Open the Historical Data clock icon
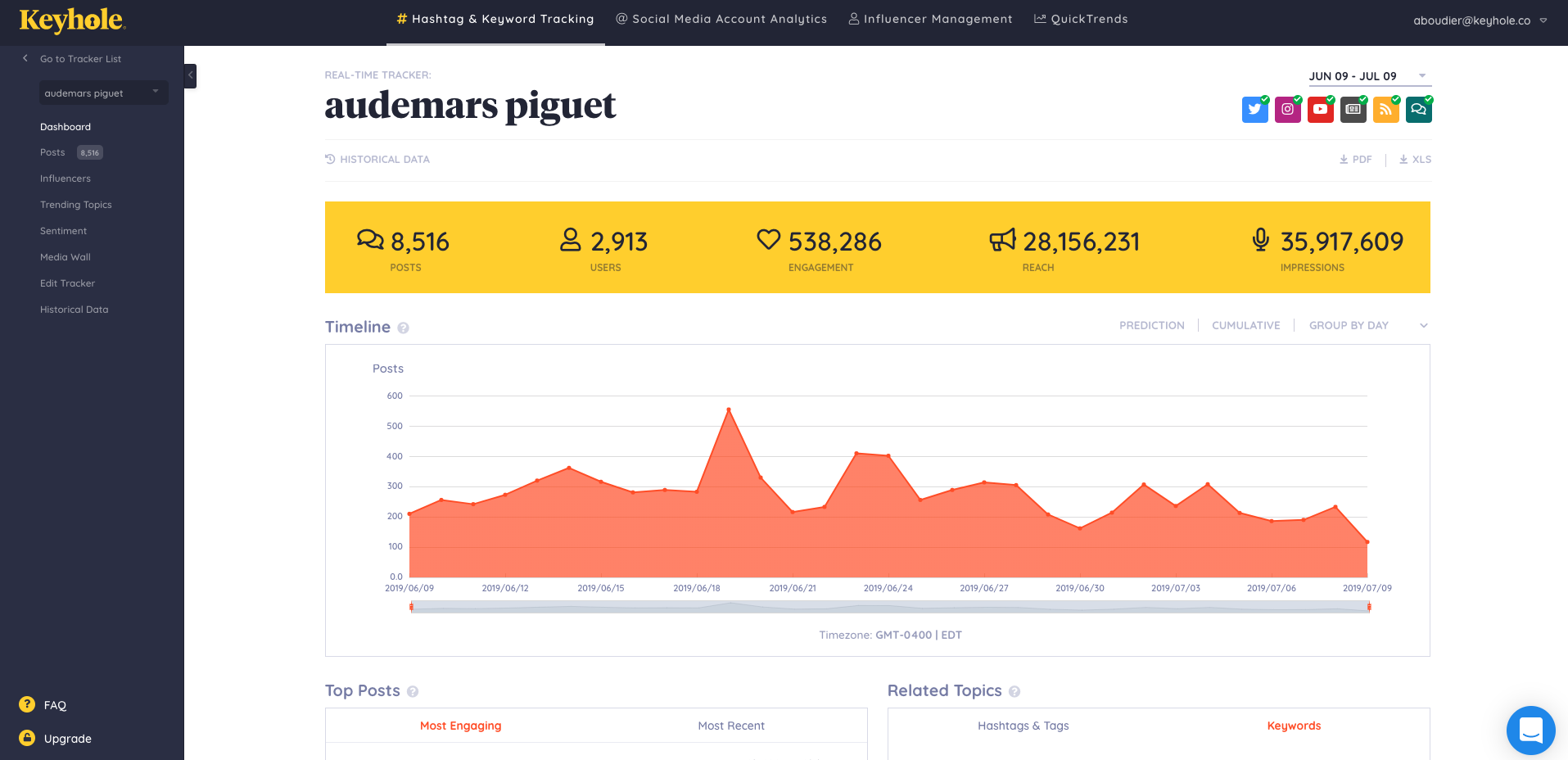This screenshot has height=760, width=1568. [330, 159]
